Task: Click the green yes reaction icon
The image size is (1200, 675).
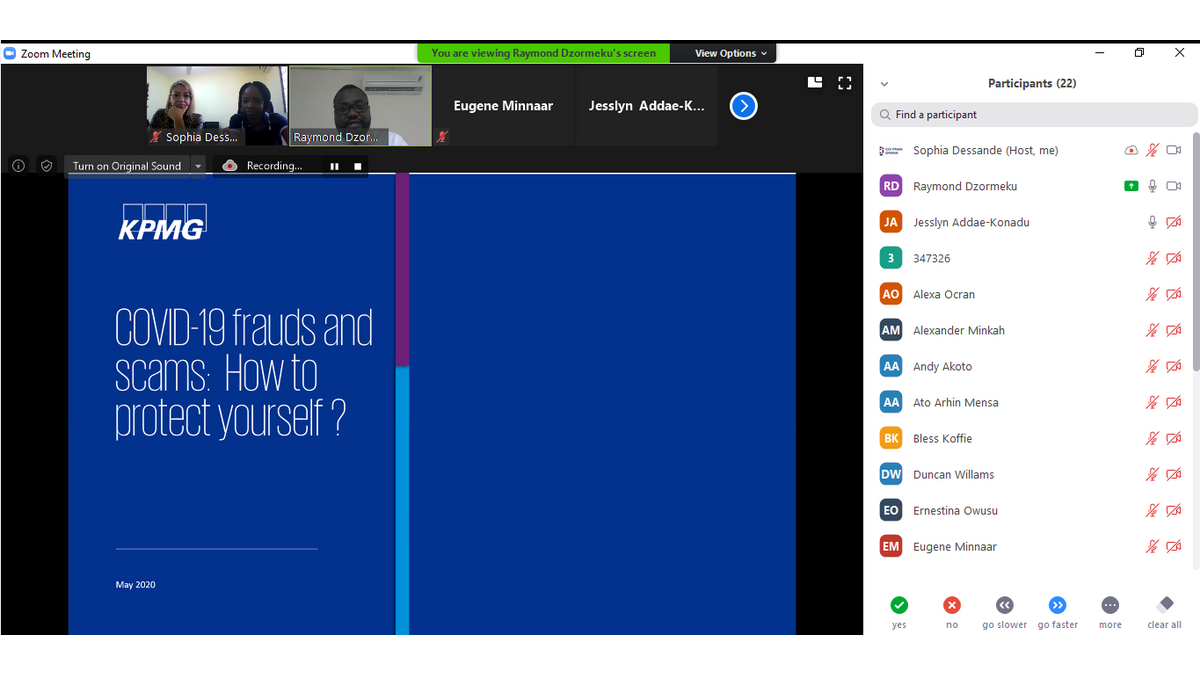Action: [899, 605]
